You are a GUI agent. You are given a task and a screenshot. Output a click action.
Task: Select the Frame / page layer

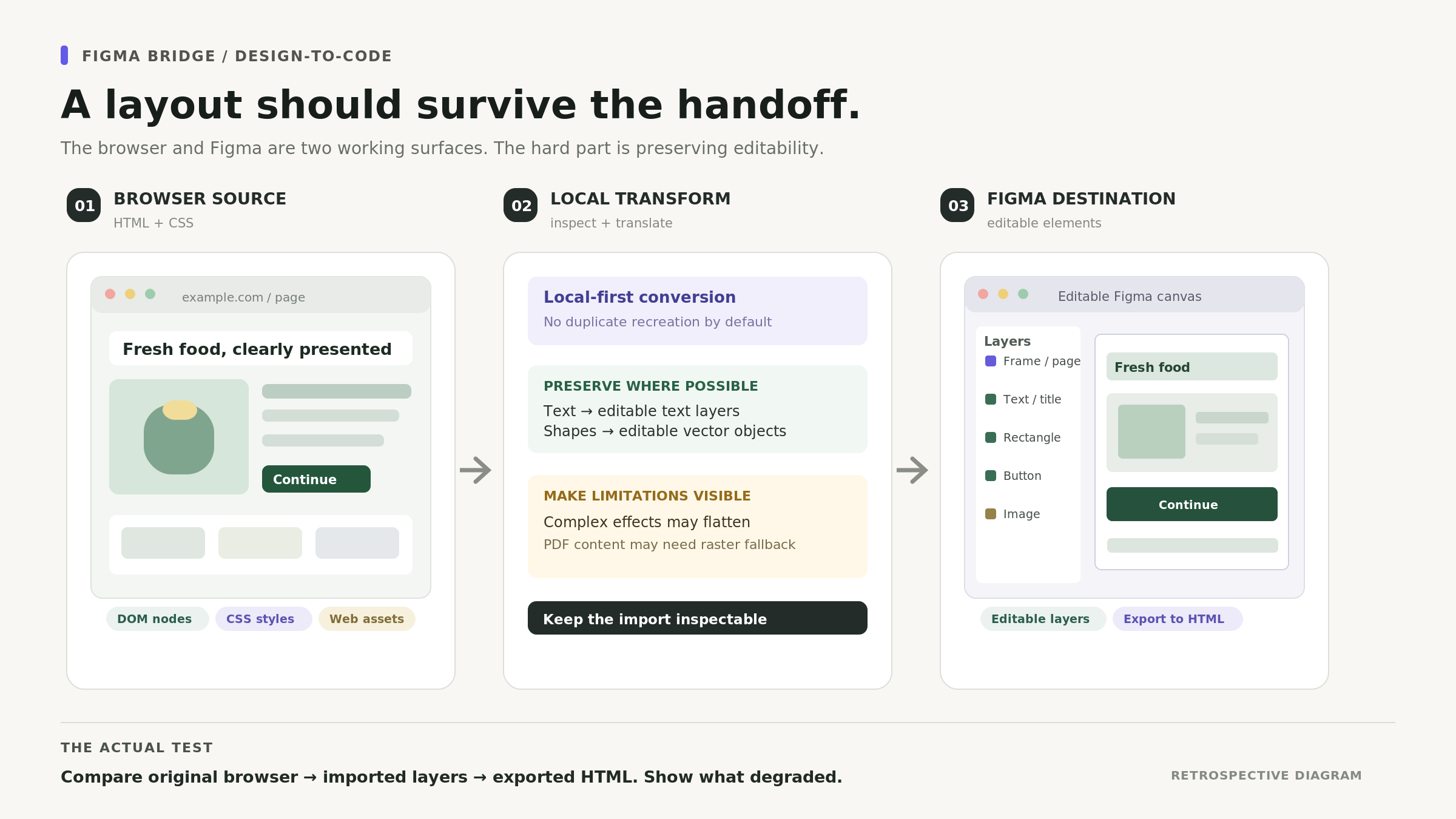click(x=1033, y=361)
